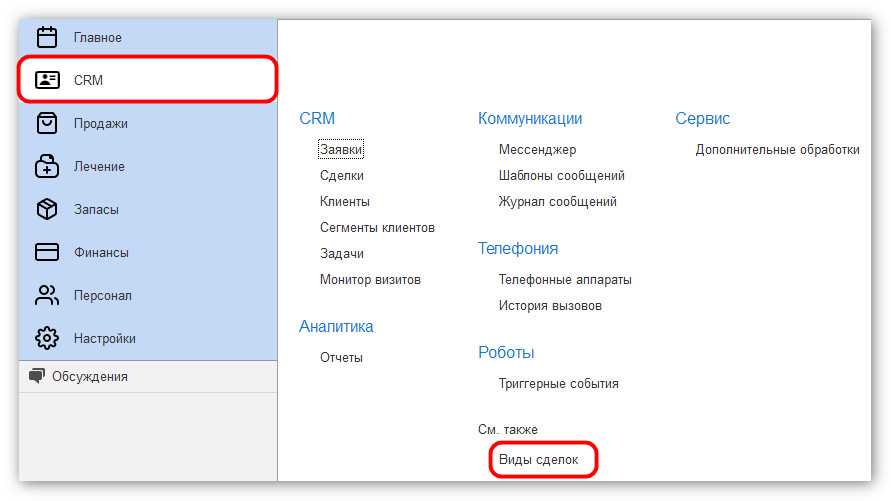Open История вызовов
The image size is (891, 501).
point(550,306)
